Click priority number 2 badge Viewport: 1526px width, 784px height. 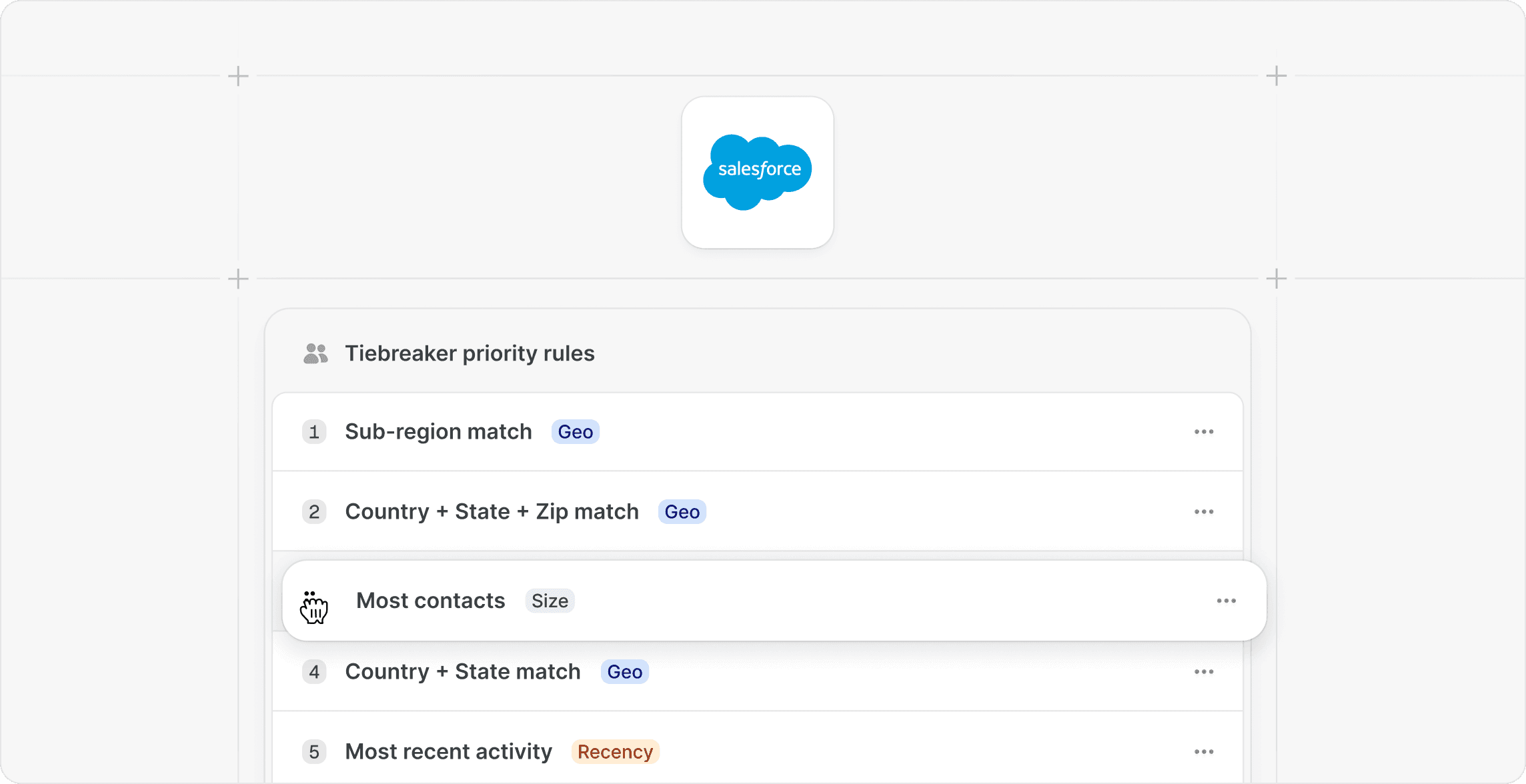pos(314,512)
